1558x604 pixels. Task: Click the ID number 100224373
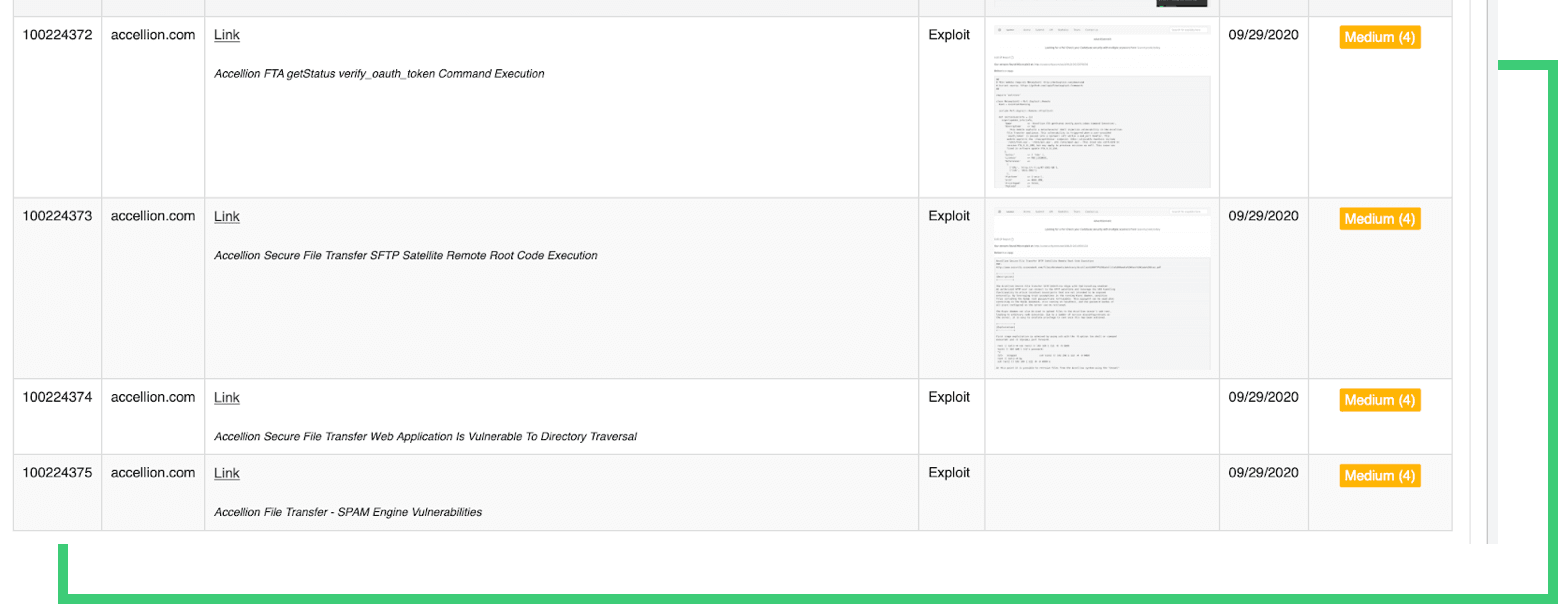click(x=57, y=216)
